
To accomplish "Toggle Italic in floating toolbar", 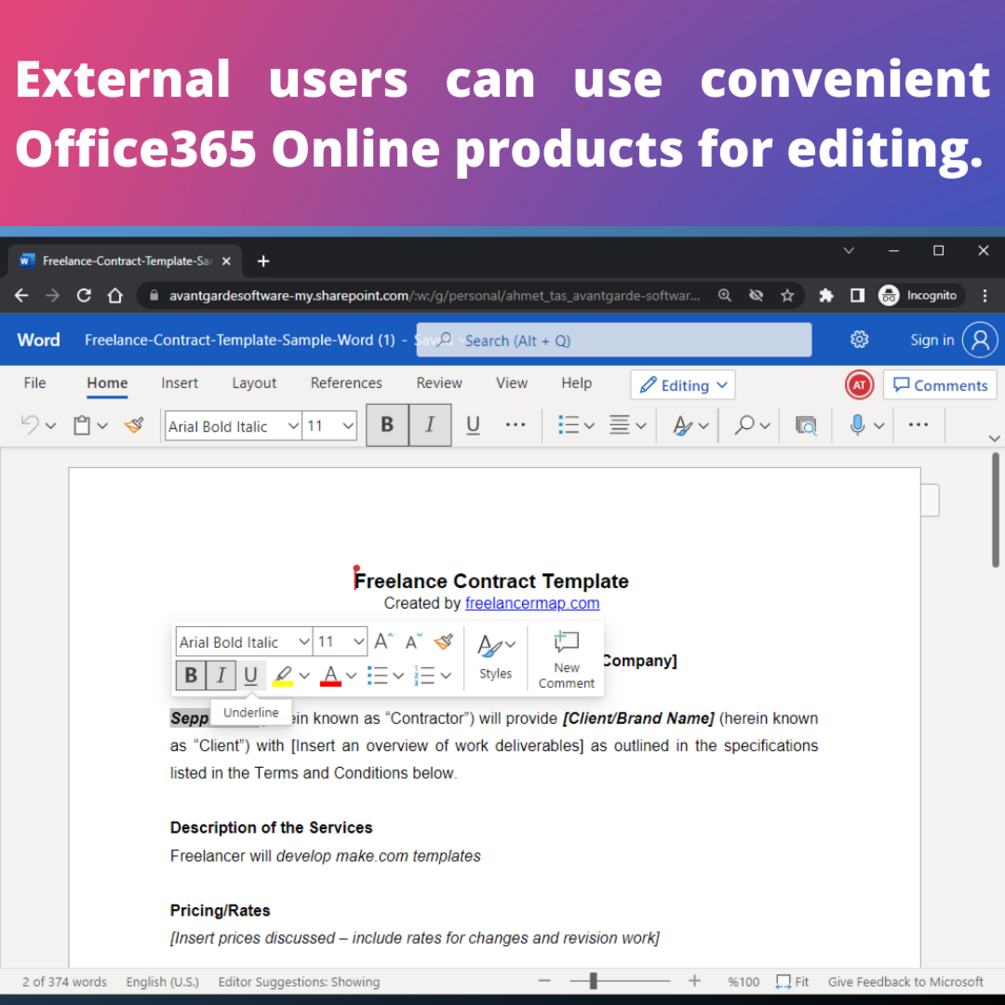I will (221, 675).
